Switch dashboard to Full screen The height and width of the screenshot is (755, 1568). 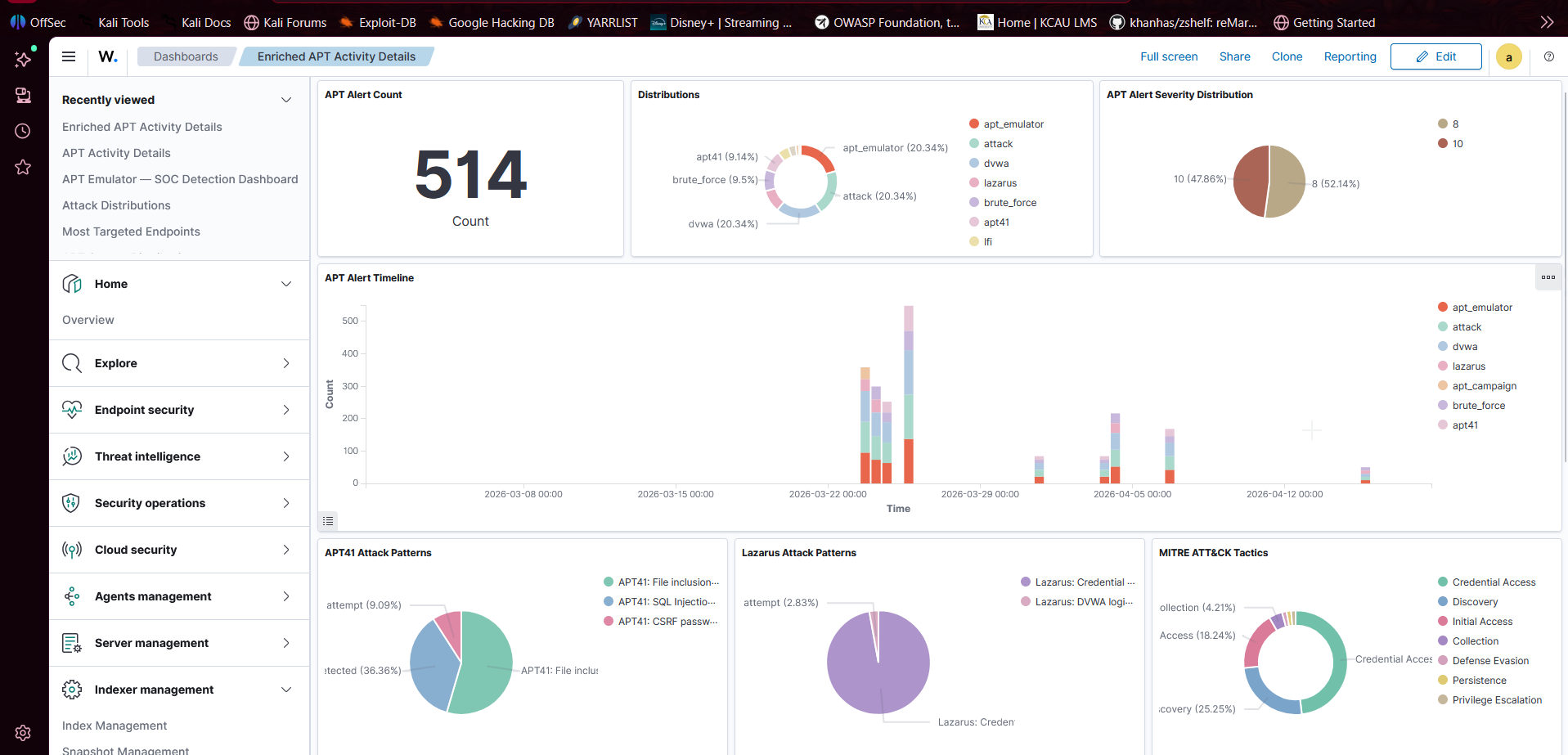click(1168, 56)
